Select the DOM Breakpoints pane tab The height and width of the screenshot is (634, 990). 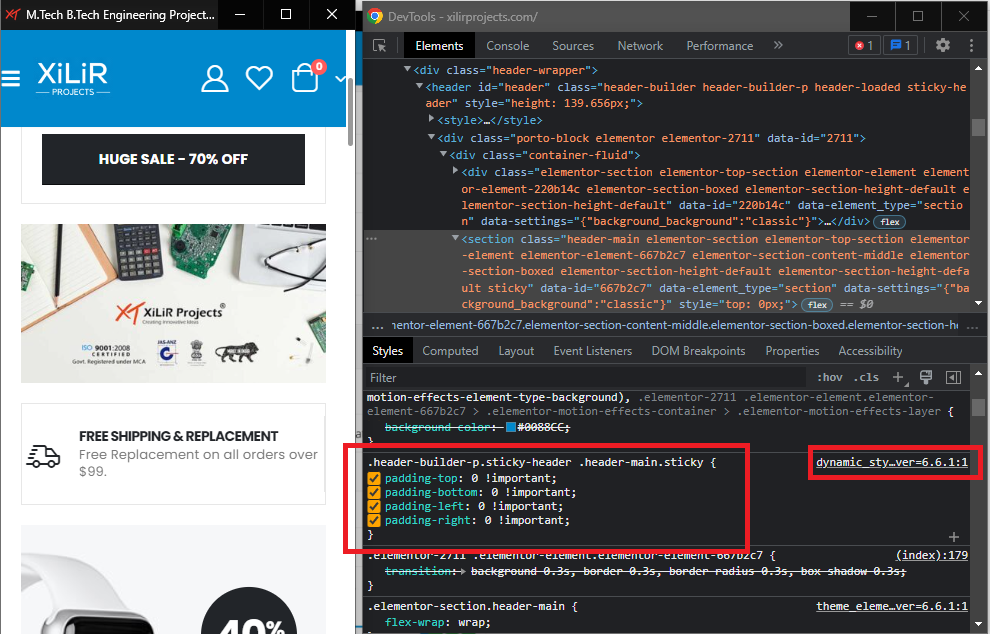point(698,350)
